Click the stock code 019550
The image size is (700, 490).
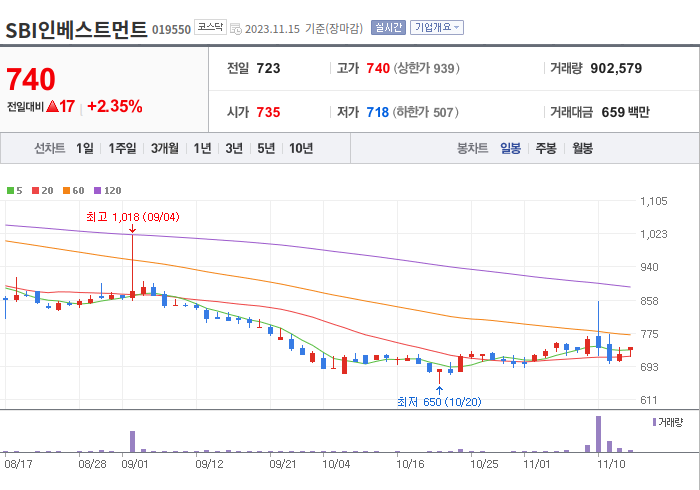171,29
